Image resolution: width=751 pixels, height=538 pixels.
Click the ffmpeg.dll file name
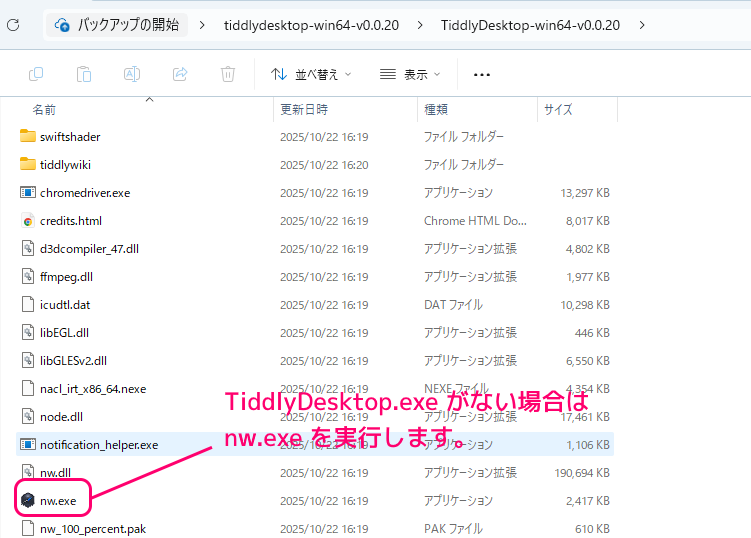66,277
